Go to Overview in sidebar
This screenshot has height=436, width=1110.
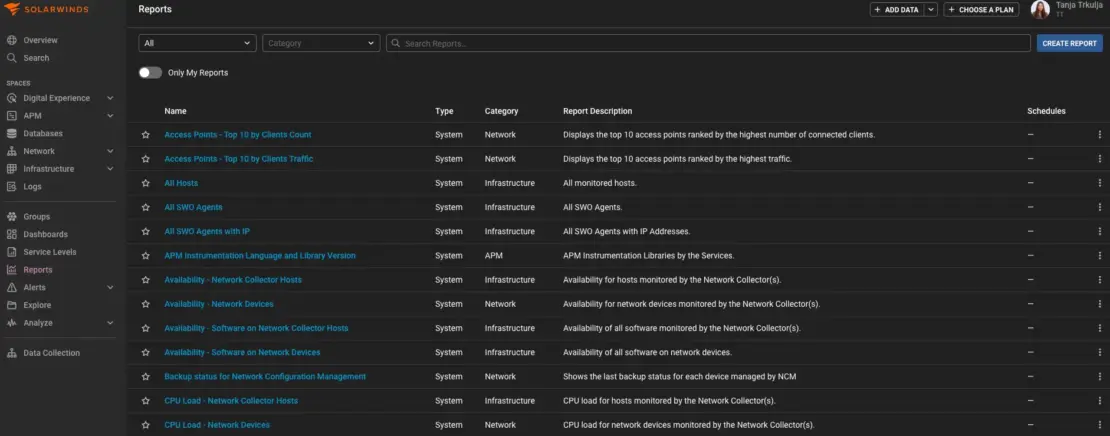40,40
